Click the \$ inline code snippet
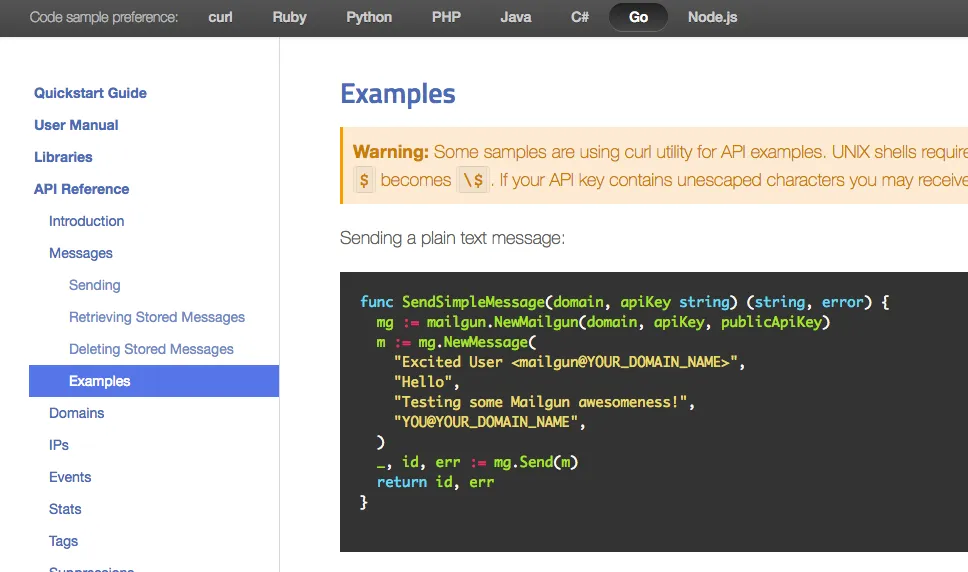Image resolution: width=968 pixels, height=572 pixels. [473, 180]
